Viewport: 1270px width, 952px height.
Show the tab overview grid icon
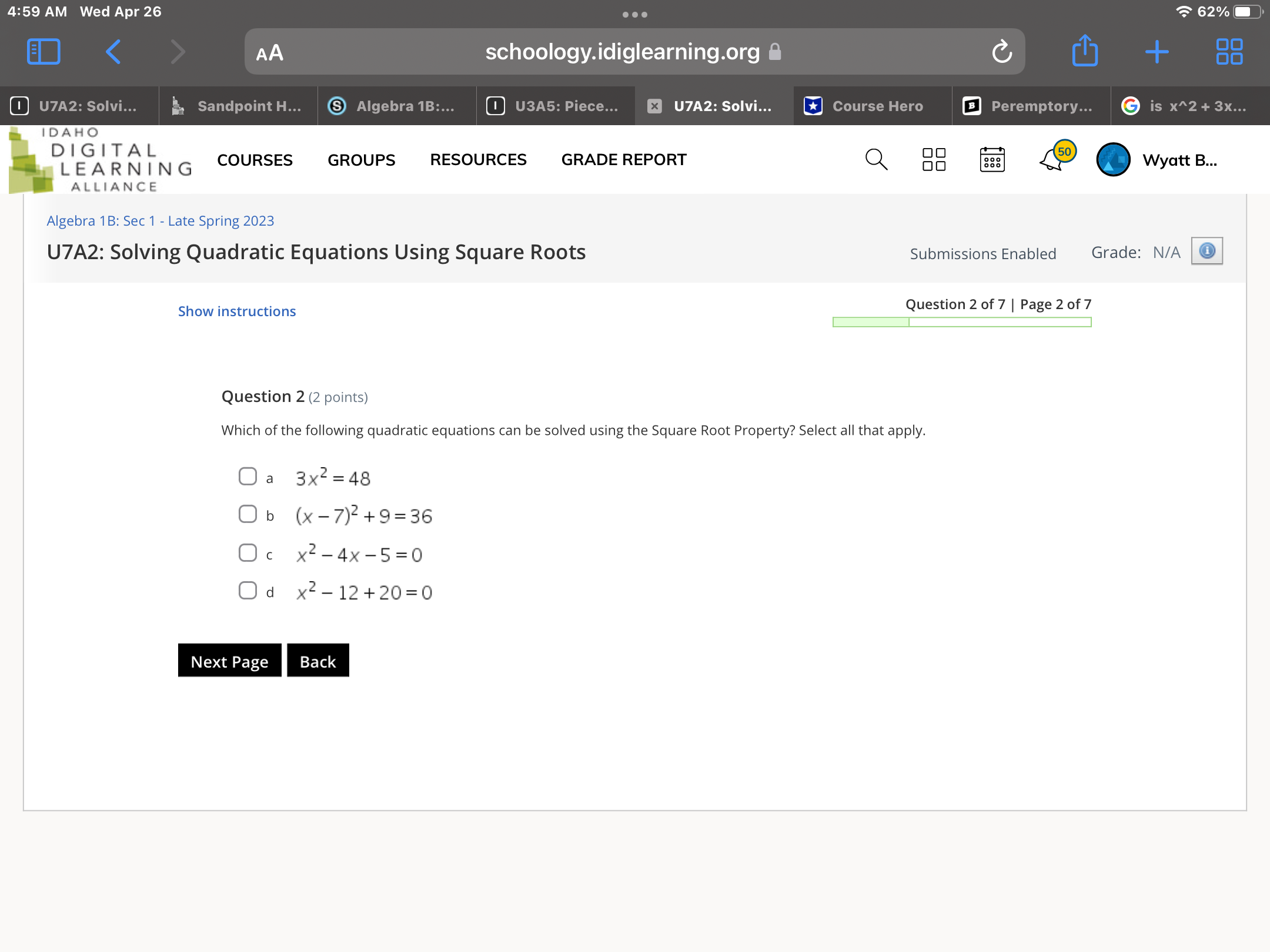pos(1229,52)
